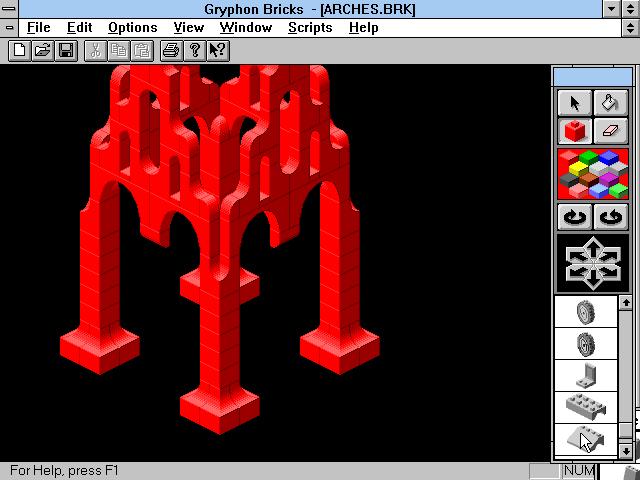Rotate the view with the left rotate arrow button
Viewport: 640px width, 480px height.
click(x=575, y=217)
